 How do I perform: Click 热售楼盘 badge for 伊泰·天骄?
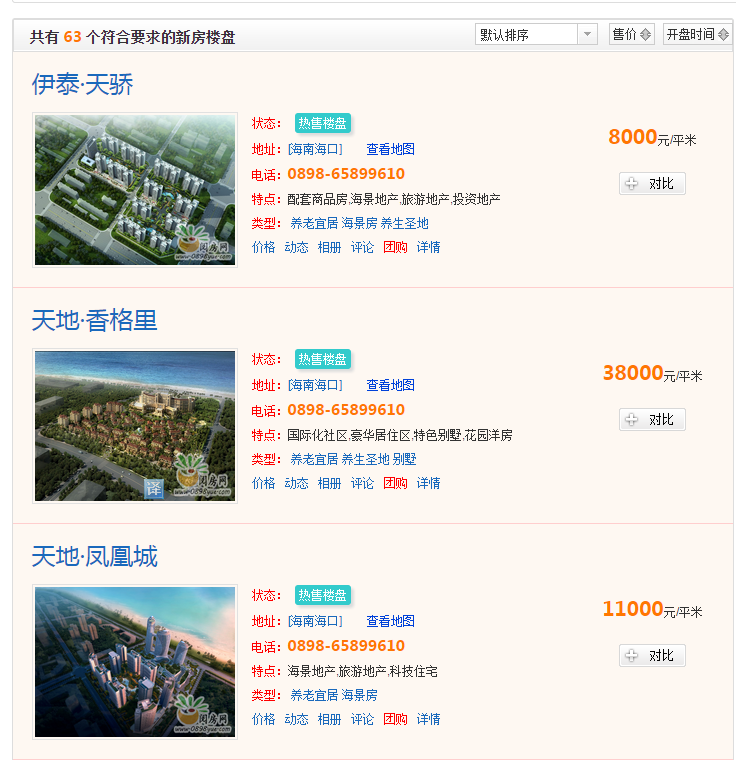pyautogui.click(x=322, y=123)
